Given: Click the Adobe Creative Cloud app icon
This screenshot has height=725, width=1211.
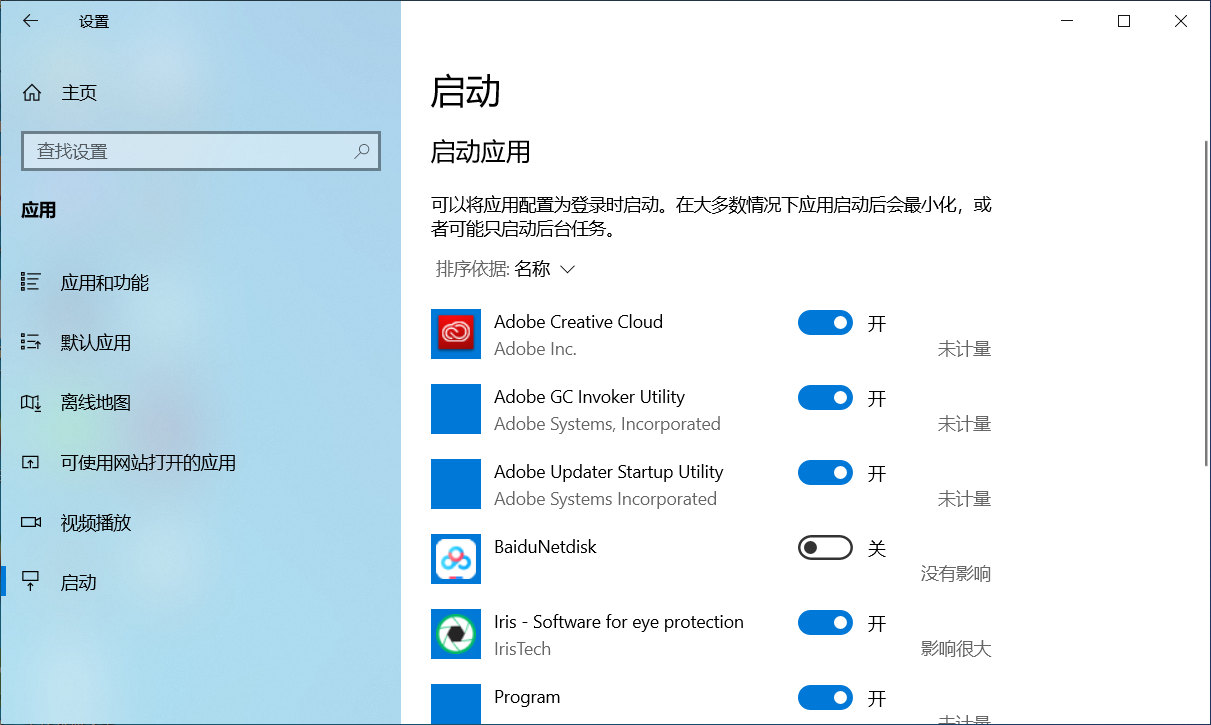Looking at the screenshot, I should click(x=456, y=334).
